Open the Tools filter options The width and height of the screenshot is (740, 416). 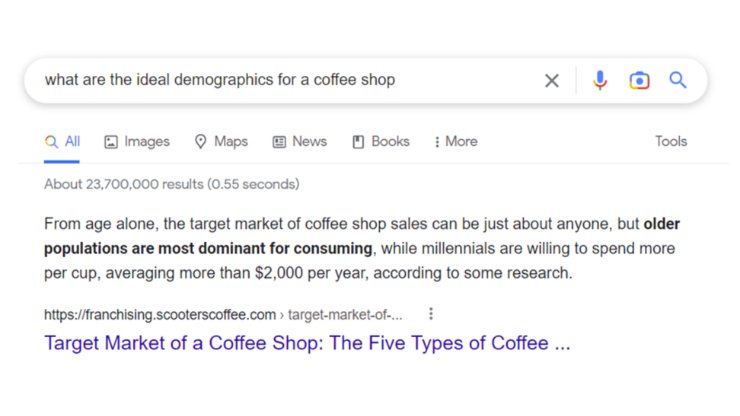point(671,141)
